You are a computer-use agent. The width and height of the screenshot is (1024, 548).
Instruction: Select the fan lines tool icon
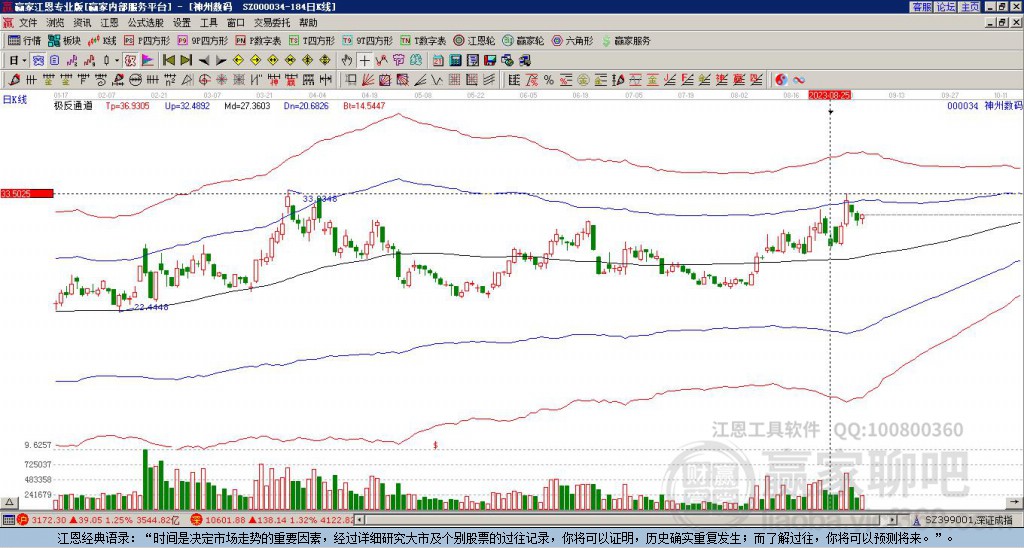coord(368,80)
